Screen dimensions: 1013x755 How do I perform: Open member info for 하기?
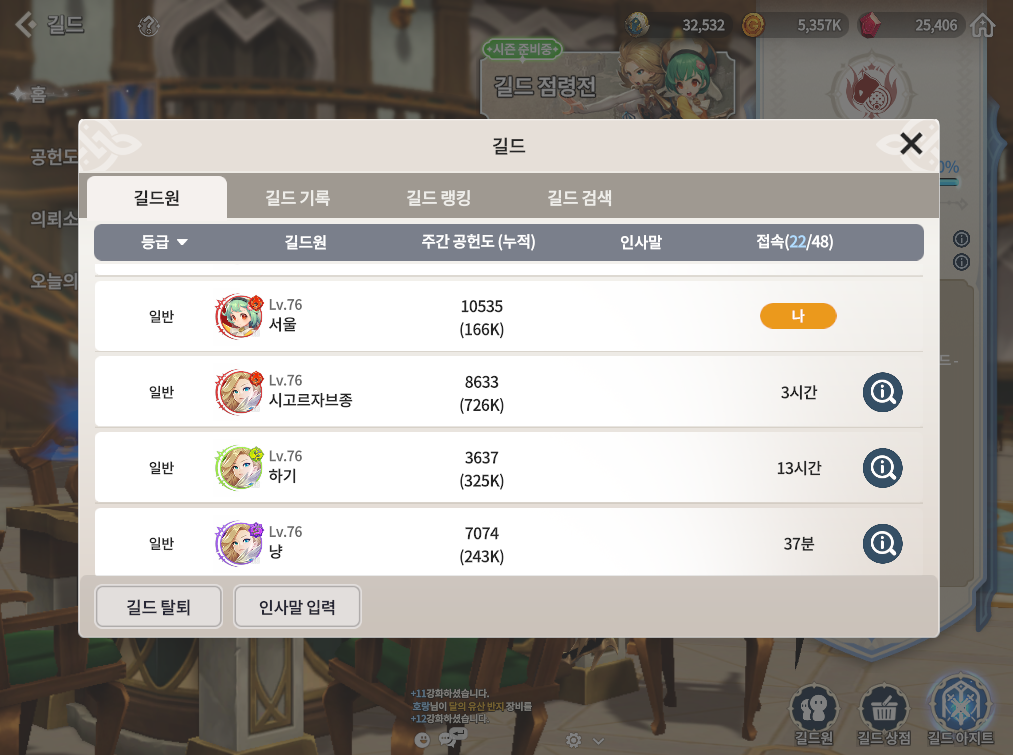[x=882, y=468]
